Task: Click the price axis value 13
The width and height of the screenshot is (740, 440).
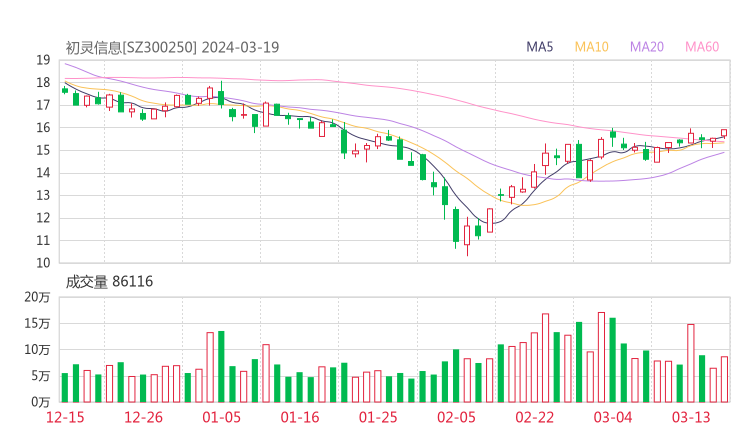Action: (43, 195)
